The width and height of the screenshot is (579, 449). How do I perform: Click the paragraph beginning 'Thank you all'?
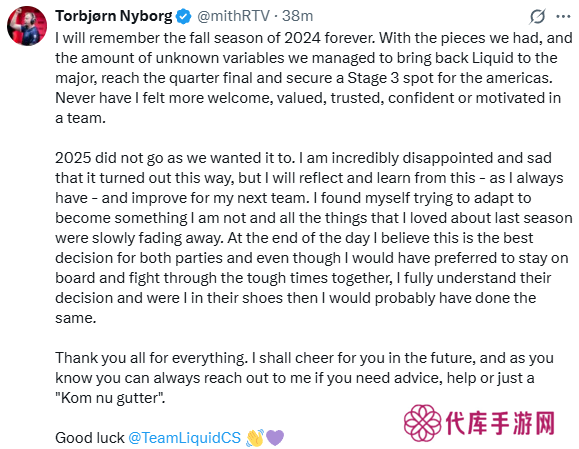(x=305, y=378)
